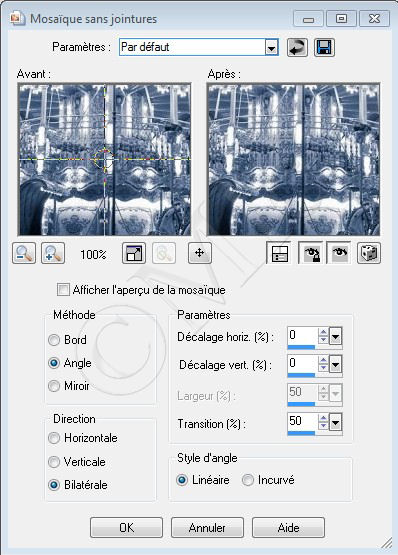Toggle the show/hide previews icon
The height and width of the screenshot is (555, 398).
pos(279,253)
